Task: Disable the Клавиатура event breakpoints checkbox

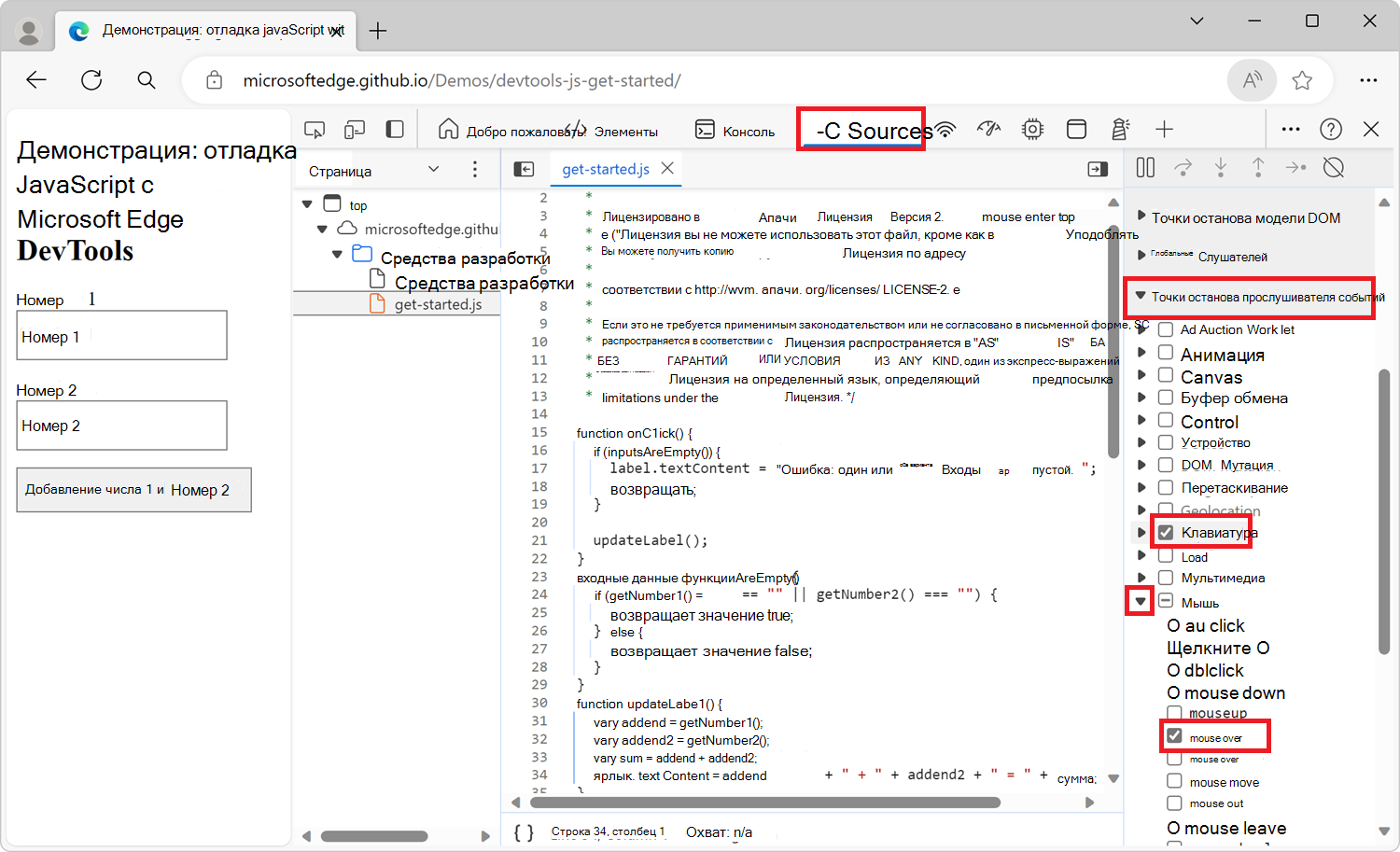Action: tap(1166, 531)
